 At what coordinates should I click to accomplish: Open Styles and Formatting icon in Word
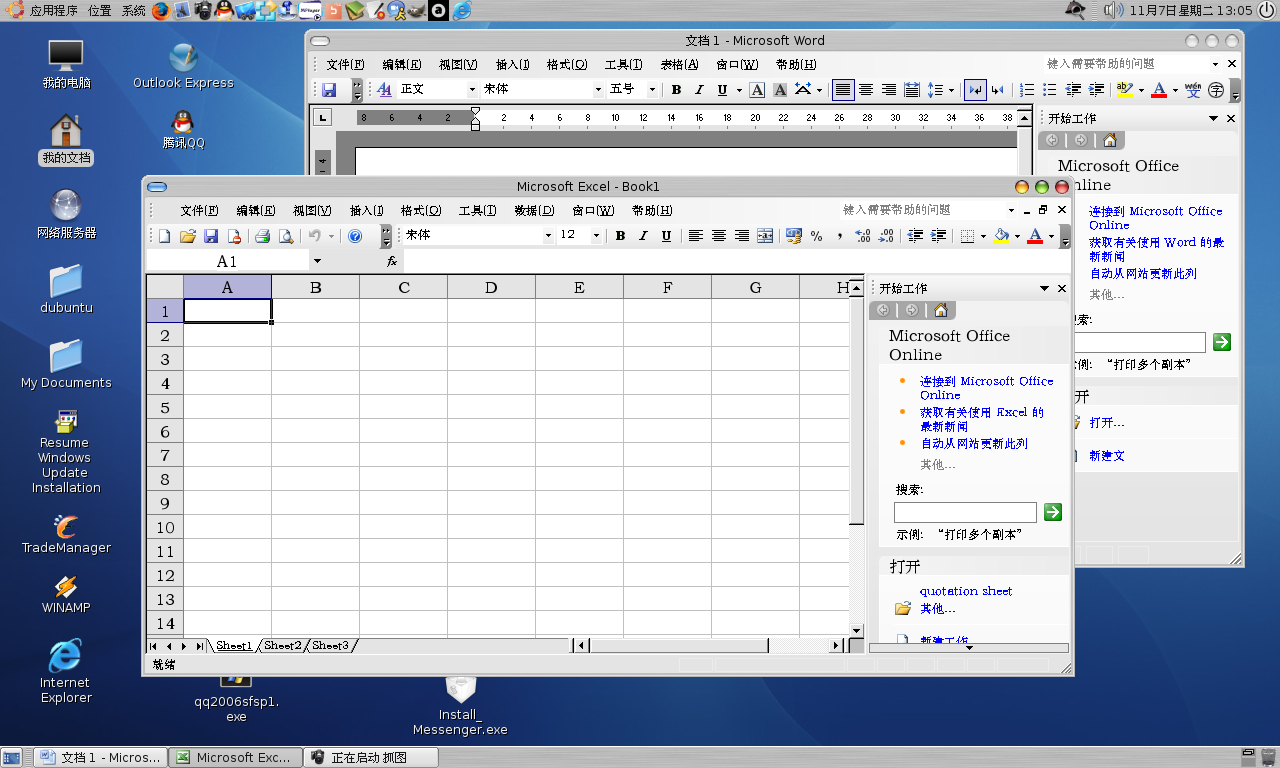(384, 90)
